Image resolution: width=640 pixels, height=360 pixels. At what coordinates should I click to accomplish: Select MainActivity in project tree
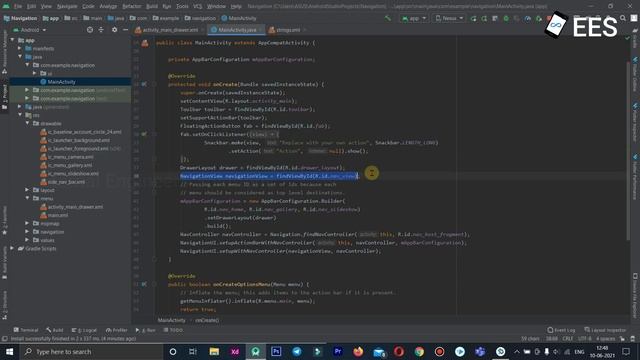coord(61,82)
